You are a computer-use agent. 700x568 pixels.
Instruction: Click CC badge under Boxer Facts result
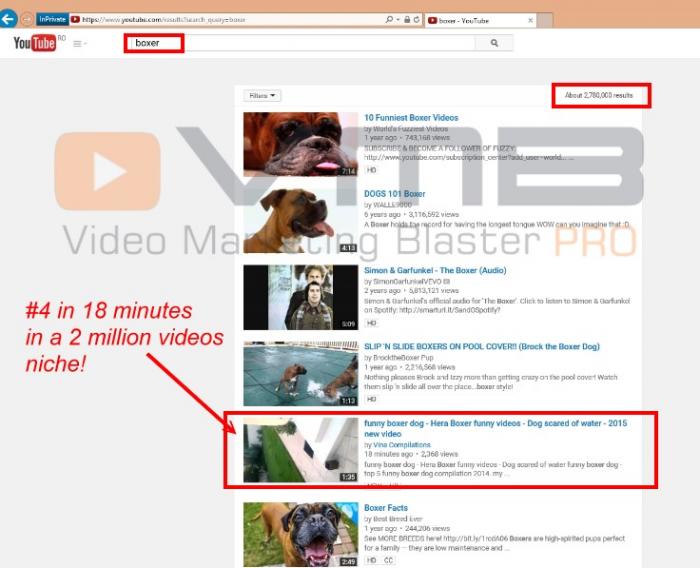[388, 560]
